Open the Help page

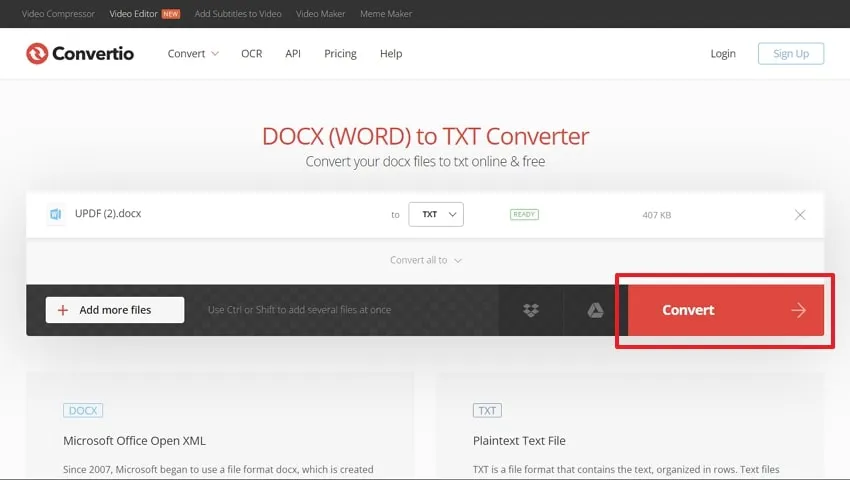391,54
